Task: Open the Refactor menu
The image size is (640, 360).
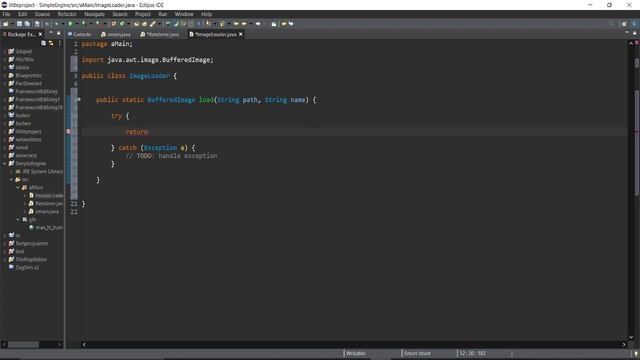Action: pyautogui.click(x=67, y=14)
